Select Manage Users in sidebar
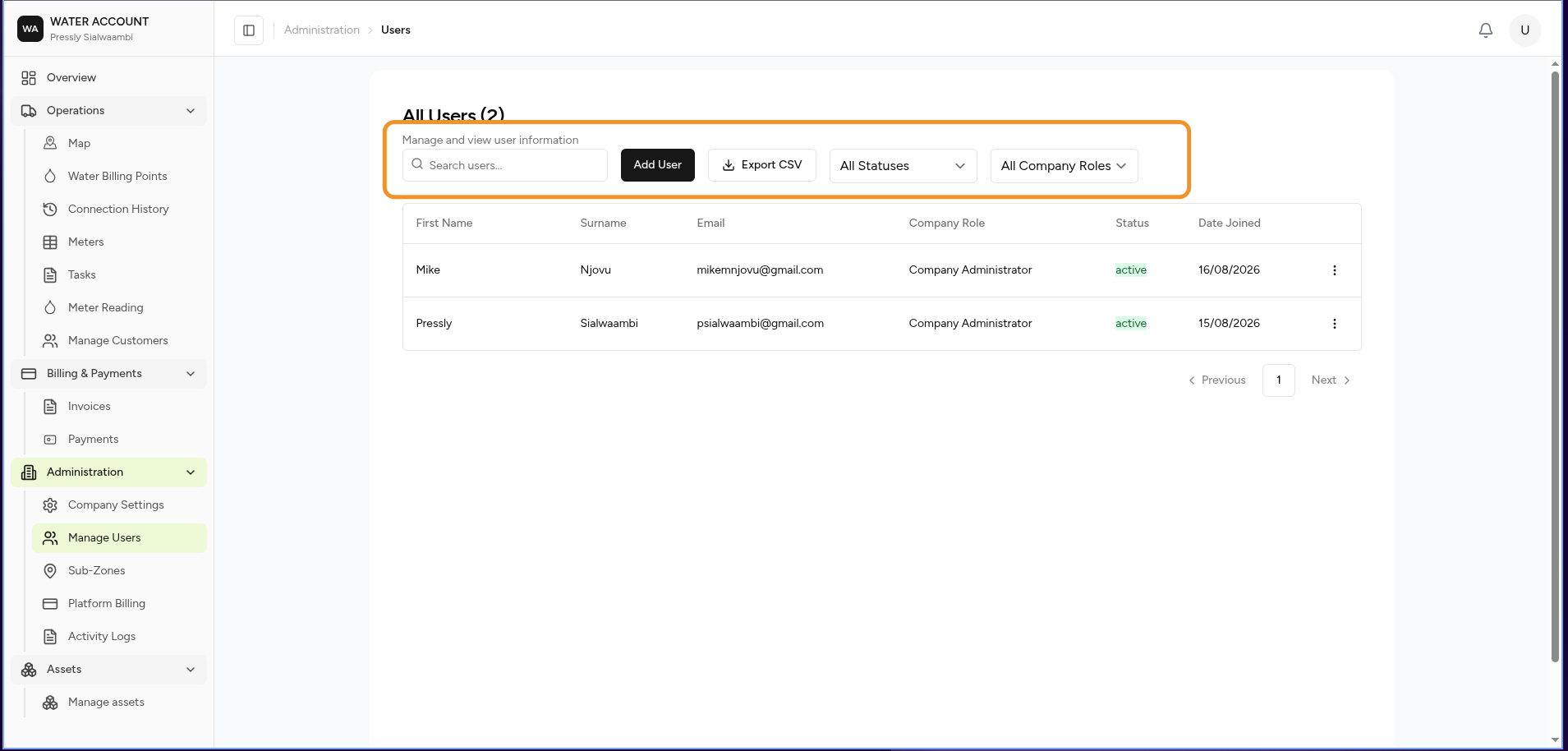Image resolution: width=1568 pixels, height=751 pixels. 119,537
